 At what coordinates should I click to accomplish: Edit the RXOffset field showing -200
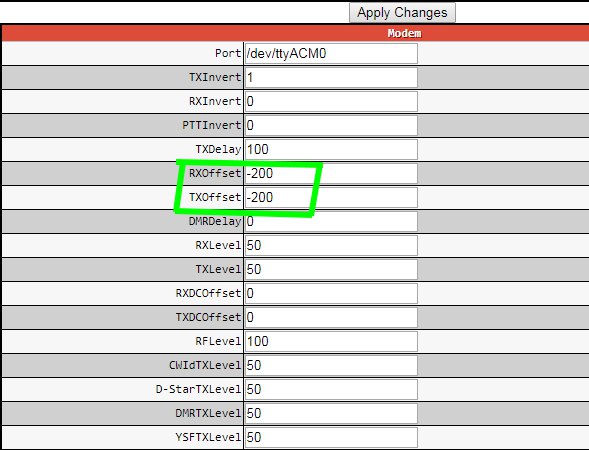(x=331, y=174)
